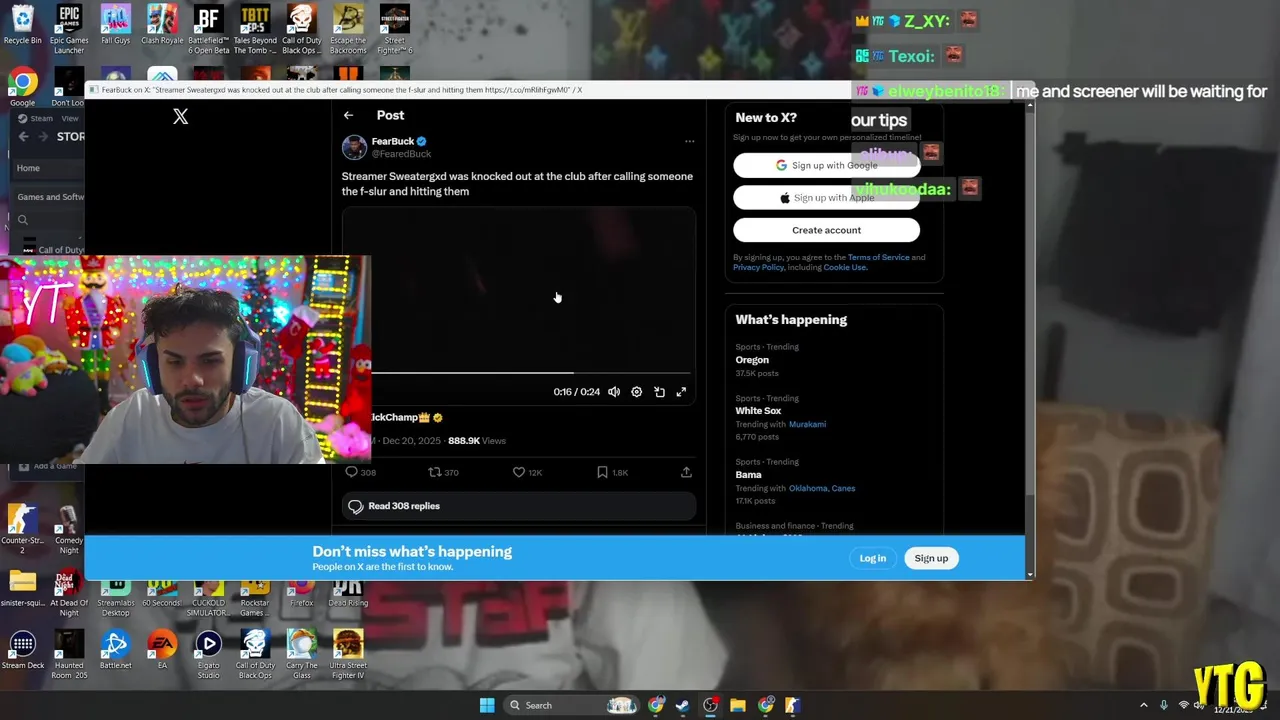Open the Murakami trending link
Image resolution: width=1280 pixels, height=720 pixels.
pos(807,424)
